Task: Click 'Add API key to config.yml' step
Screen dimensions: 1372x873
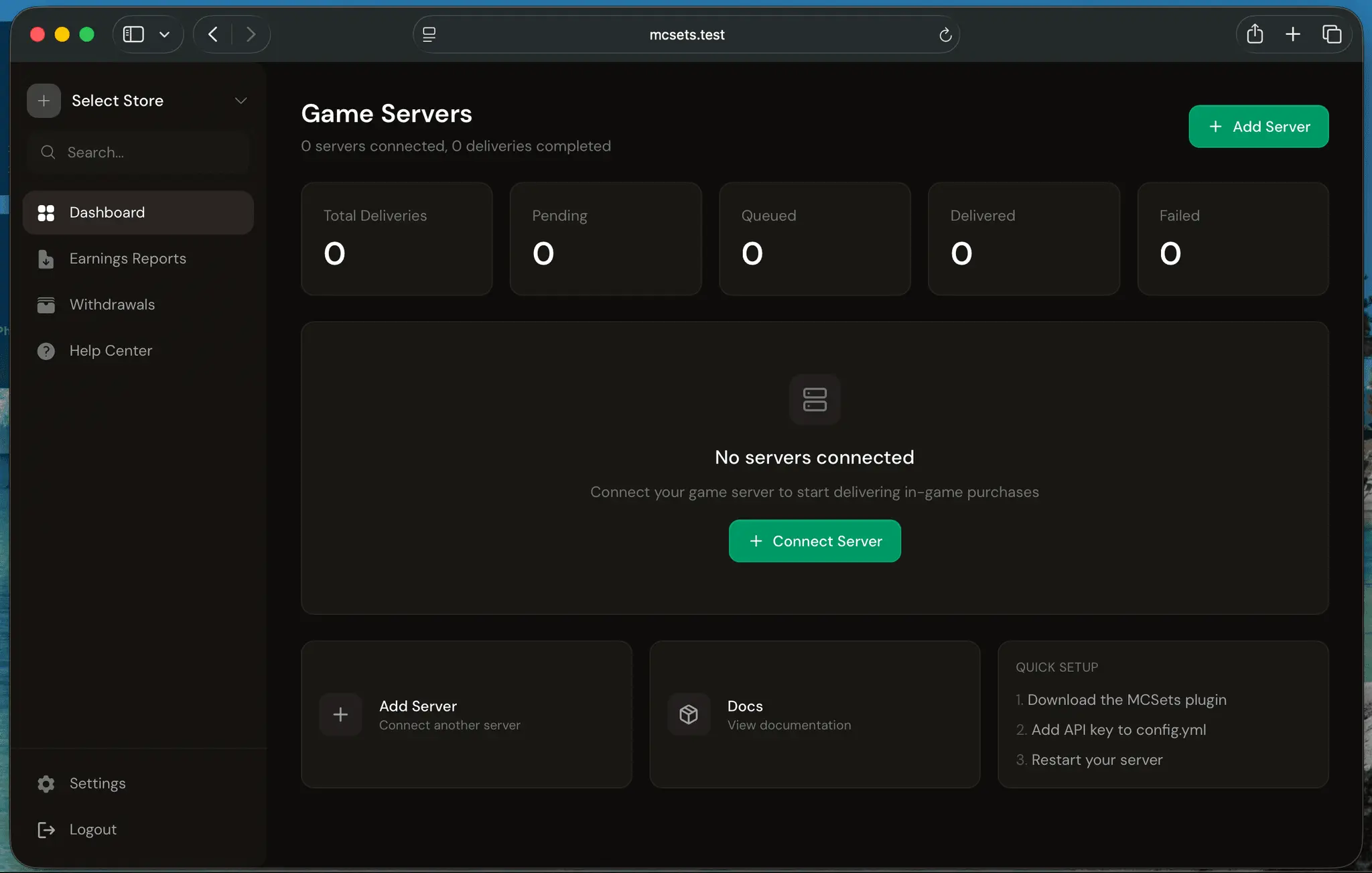Action: [x=1119, y=730]
